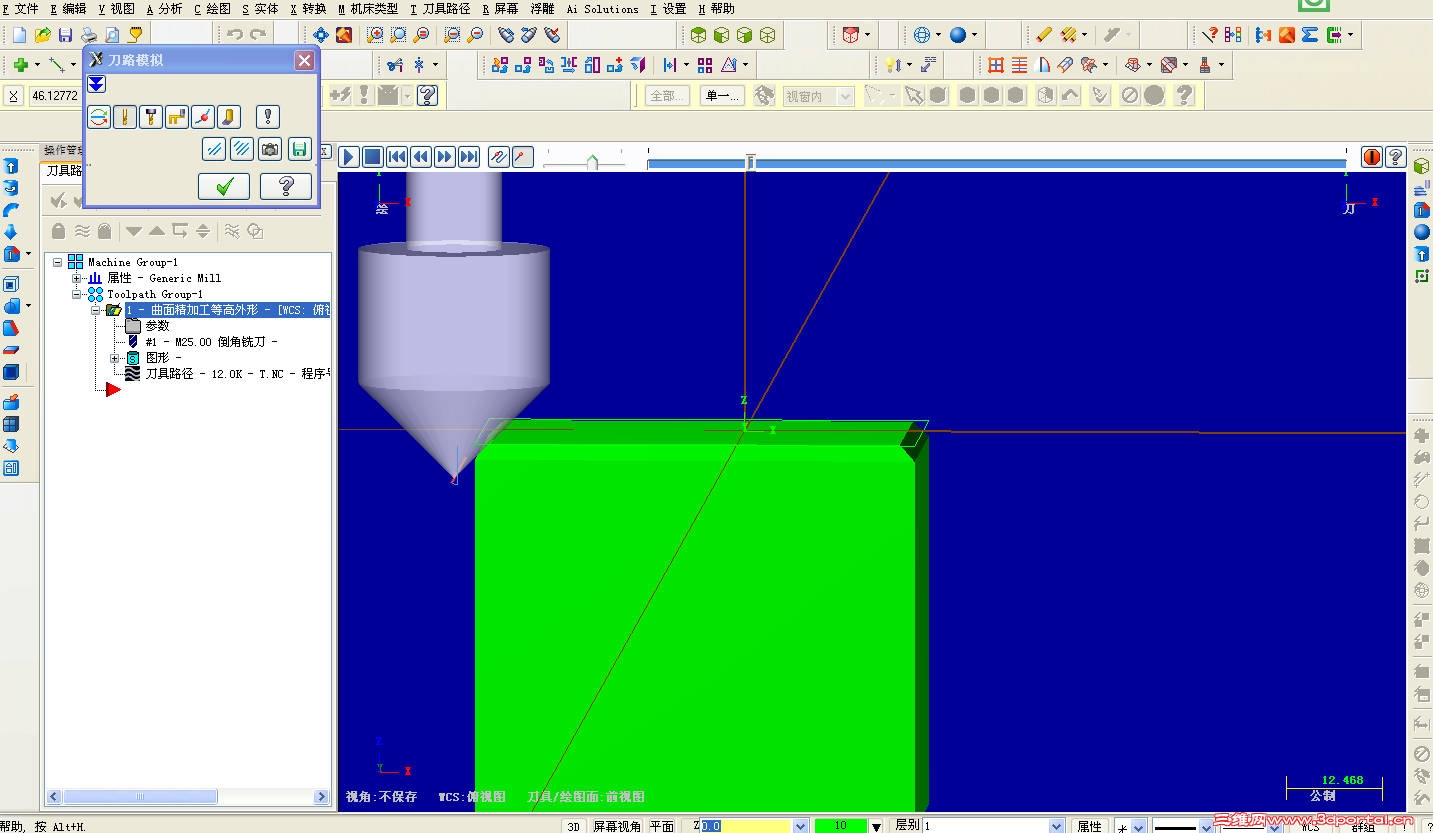
Task: Open the 文件 menu
Action: click(x=21, y=9)
